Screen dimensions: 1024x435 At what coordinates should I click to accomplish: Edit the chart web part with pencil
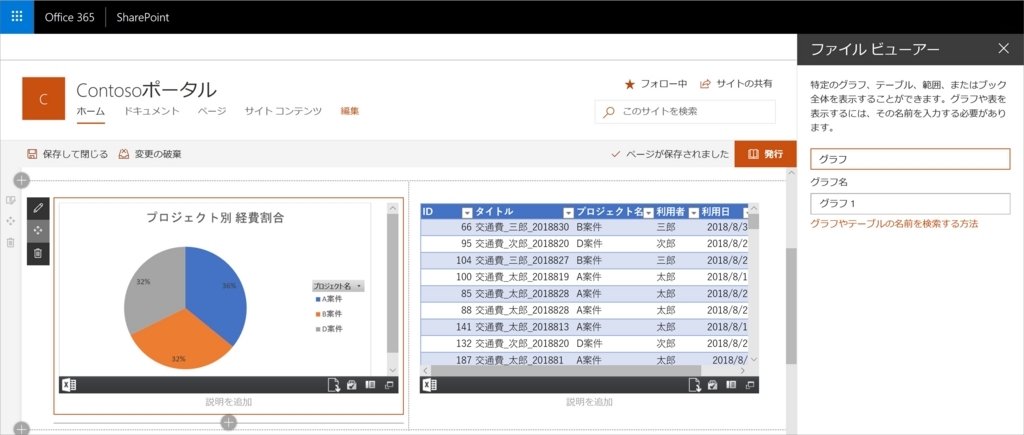(38, 208)
